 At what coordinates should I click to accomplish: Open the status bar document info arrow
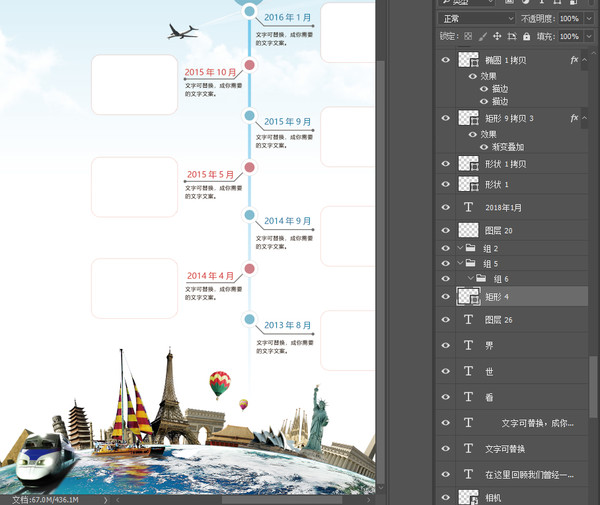(105, 500)
